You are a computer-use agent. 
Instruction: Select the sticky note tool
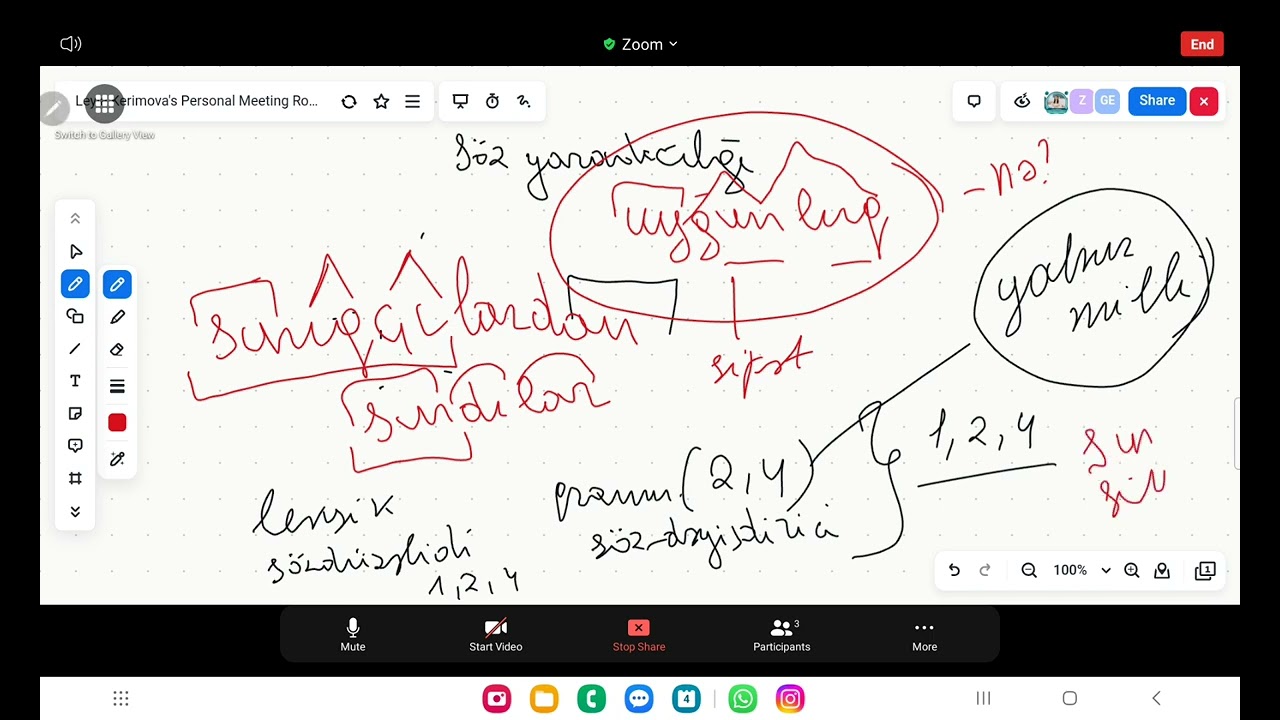pos(75,414)
